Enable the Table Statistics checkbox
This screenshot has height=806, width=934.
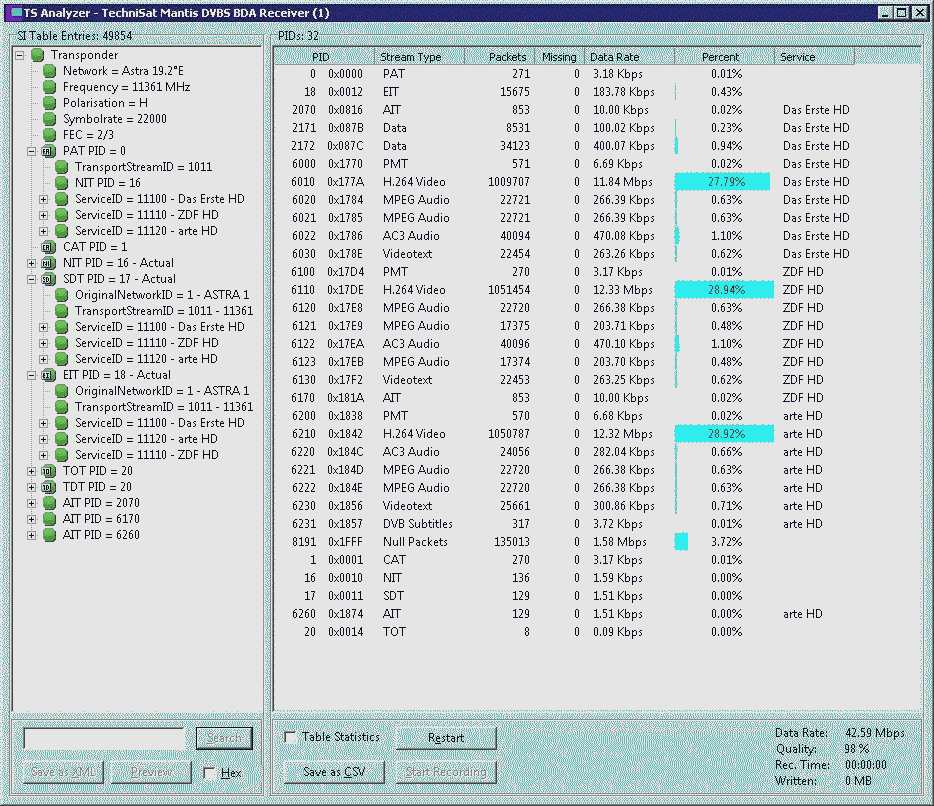click(291, 737)
